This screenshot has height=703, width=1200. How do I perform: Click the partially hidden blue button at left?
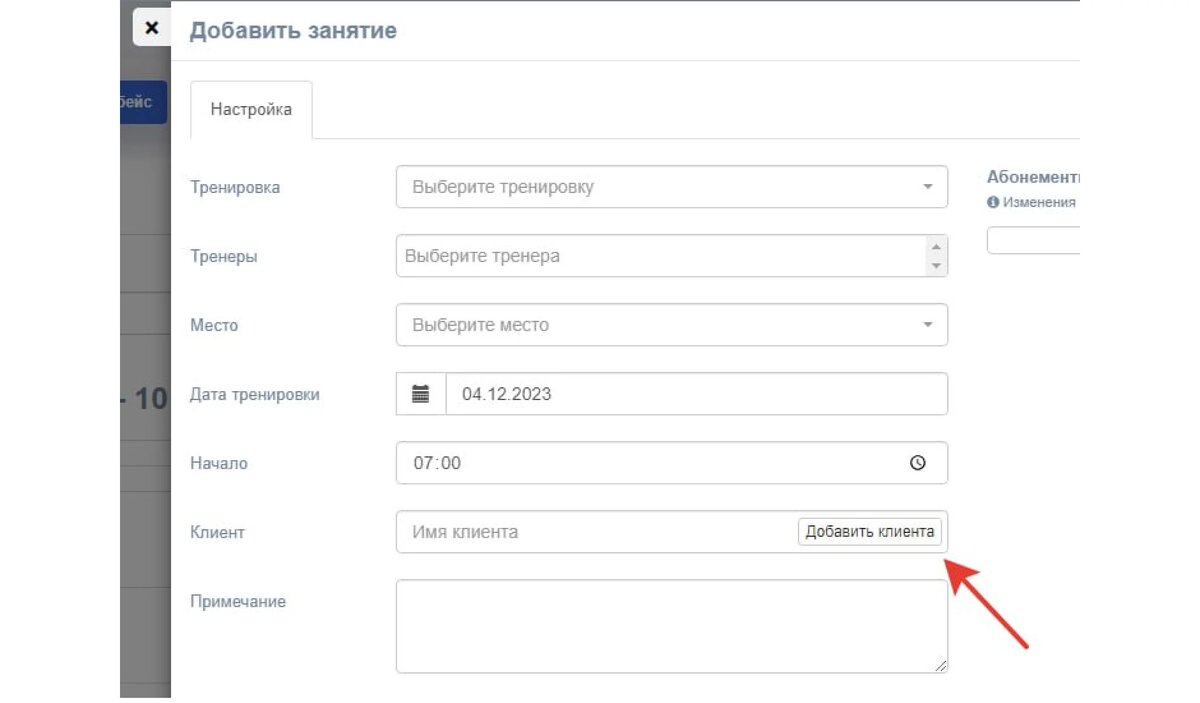(x=143, y=102)
